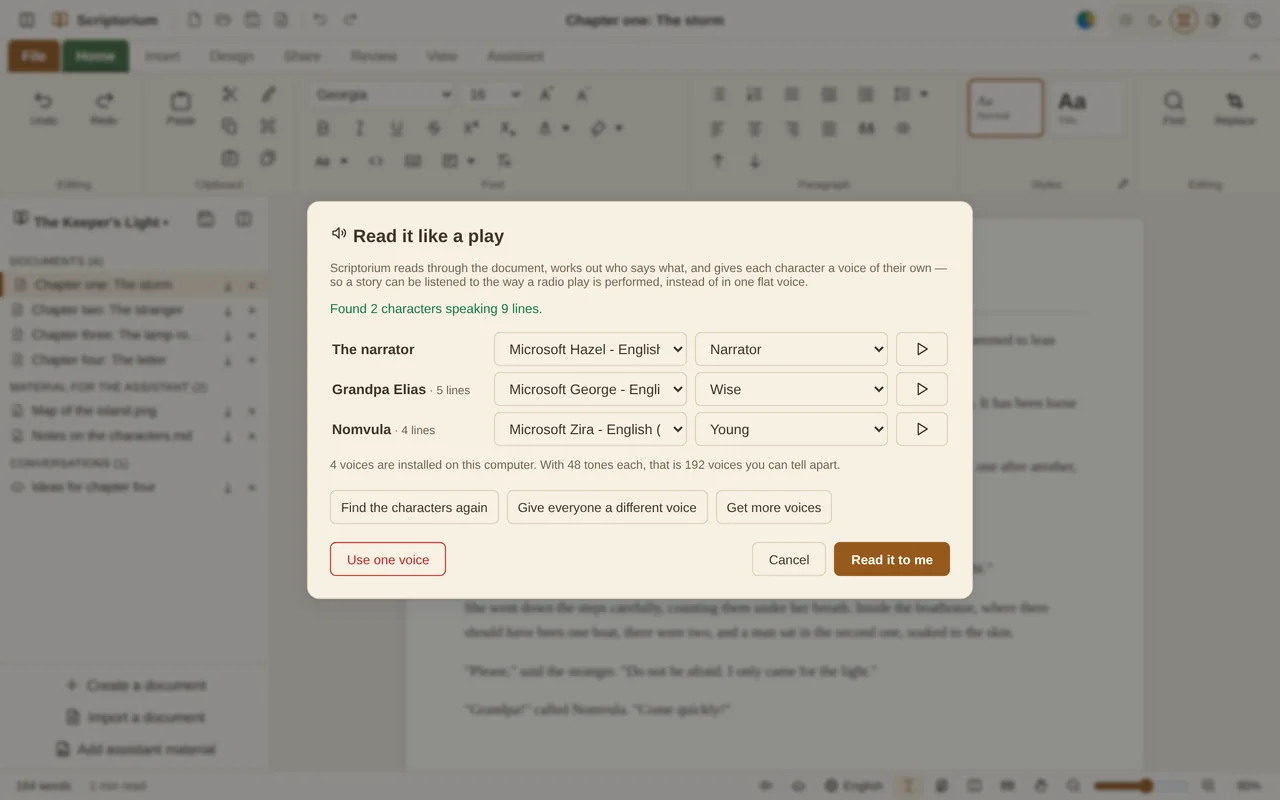Click the Read it to me button
1280x800 pixels.
point(892,559)
